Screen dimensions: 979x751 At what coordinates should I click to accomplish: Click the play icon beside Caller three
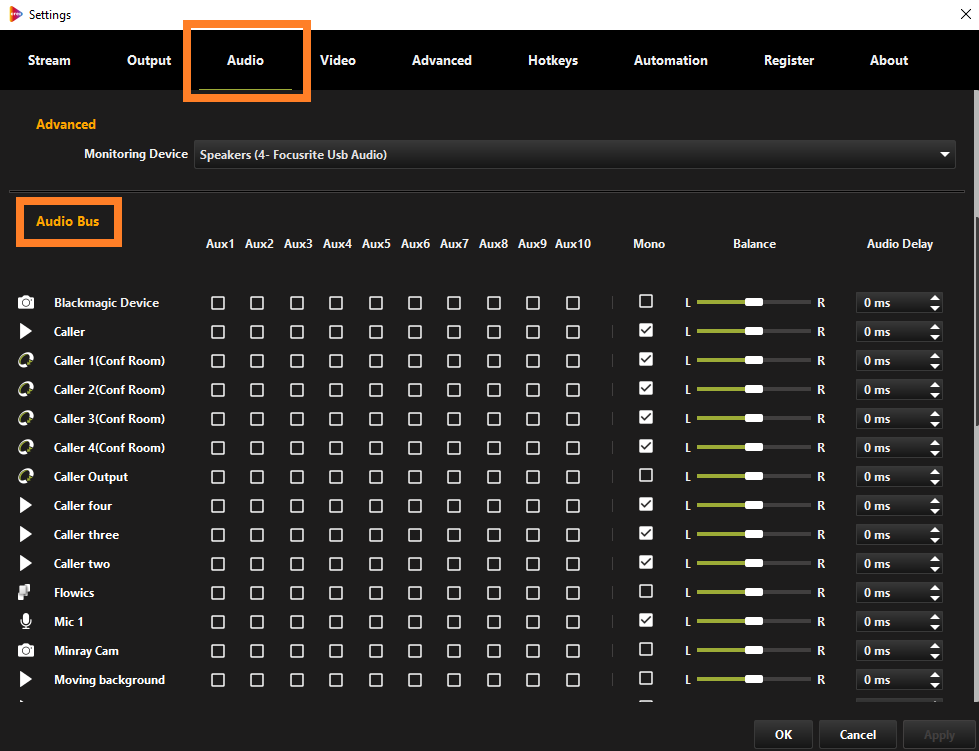[x=26, y=534]
